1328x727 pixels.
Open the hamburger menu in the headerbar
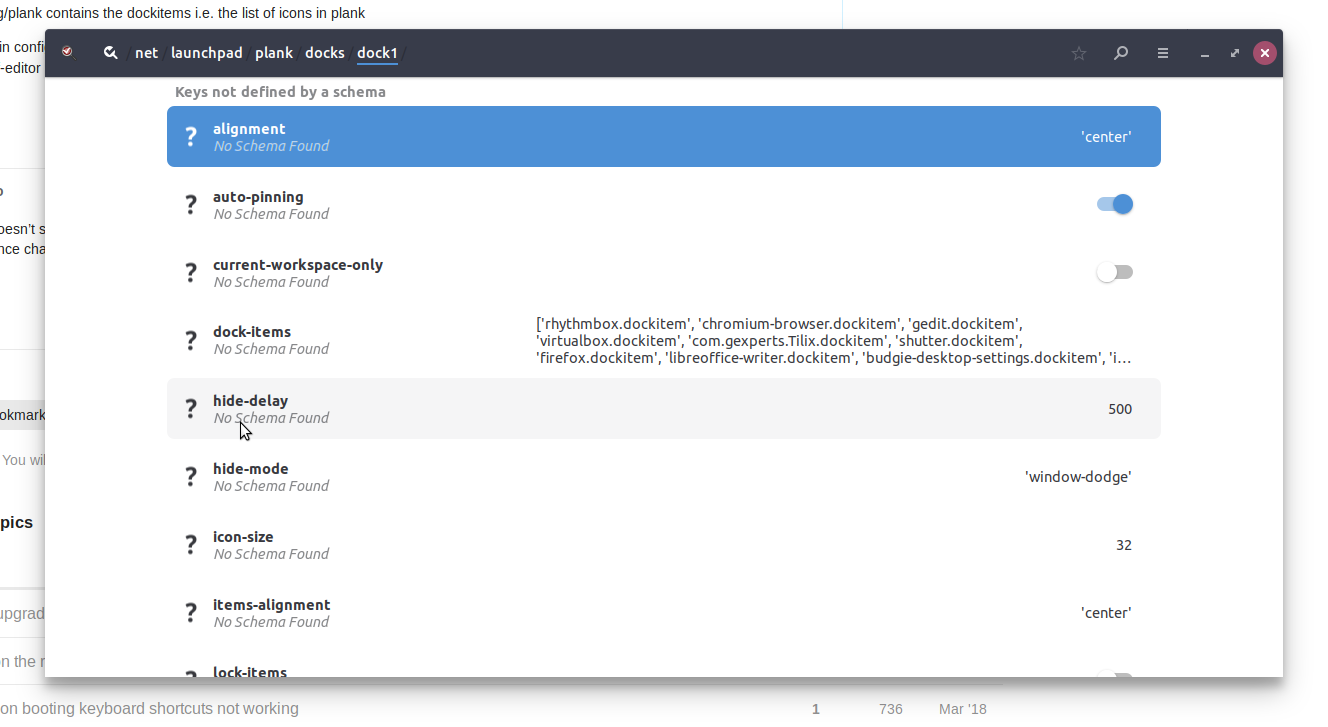(x=1162, y=53)
